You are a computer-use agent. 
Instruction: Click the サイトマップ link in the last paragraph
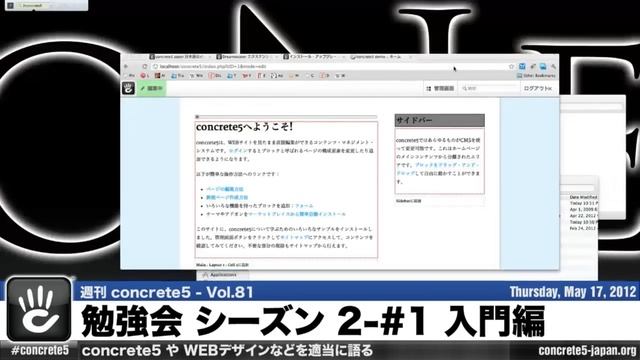pyautogui.click(x=294, y=237)
